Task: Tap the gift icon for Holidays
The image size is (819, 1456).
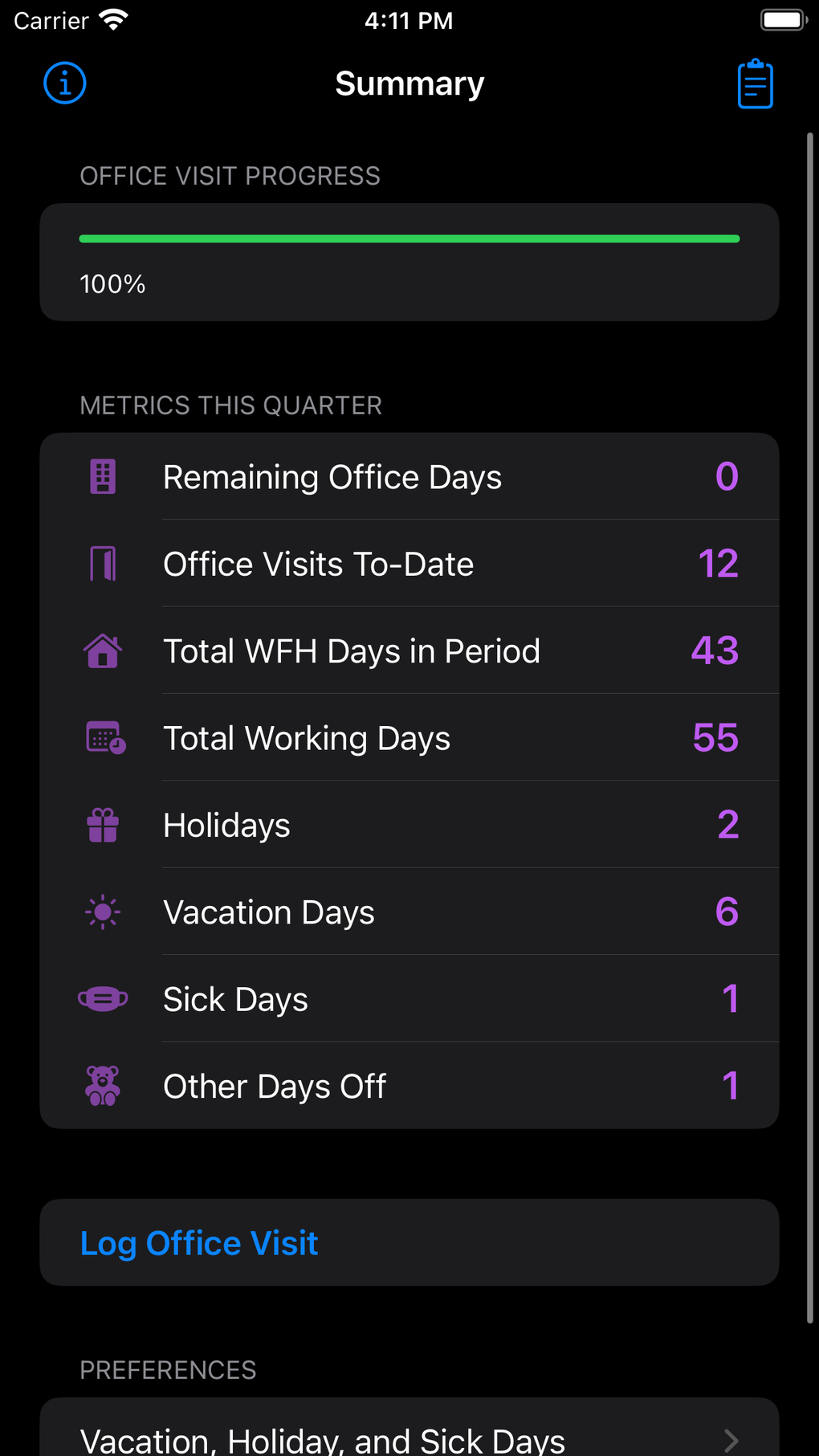Action: [x=103, y=825]
